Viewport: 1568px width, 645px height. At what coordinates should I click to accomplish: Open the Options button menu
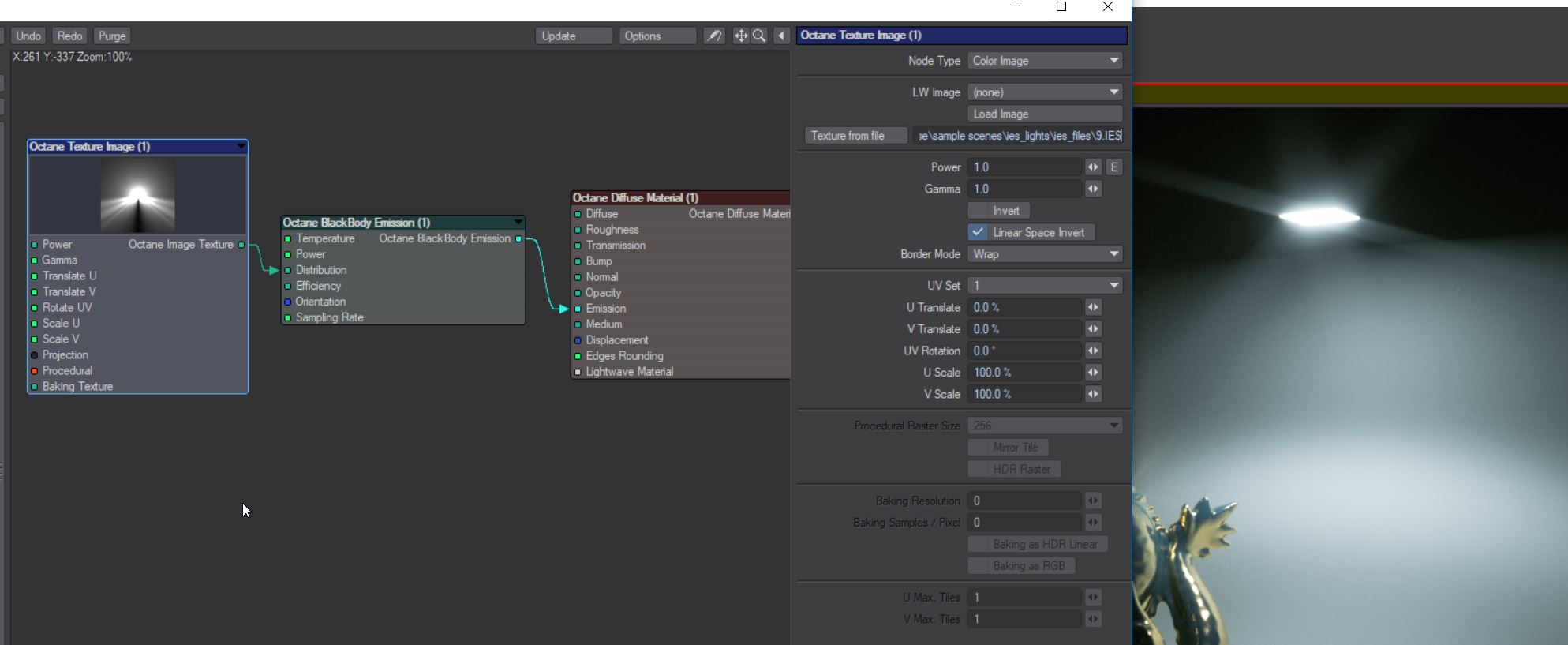point(657,36)
